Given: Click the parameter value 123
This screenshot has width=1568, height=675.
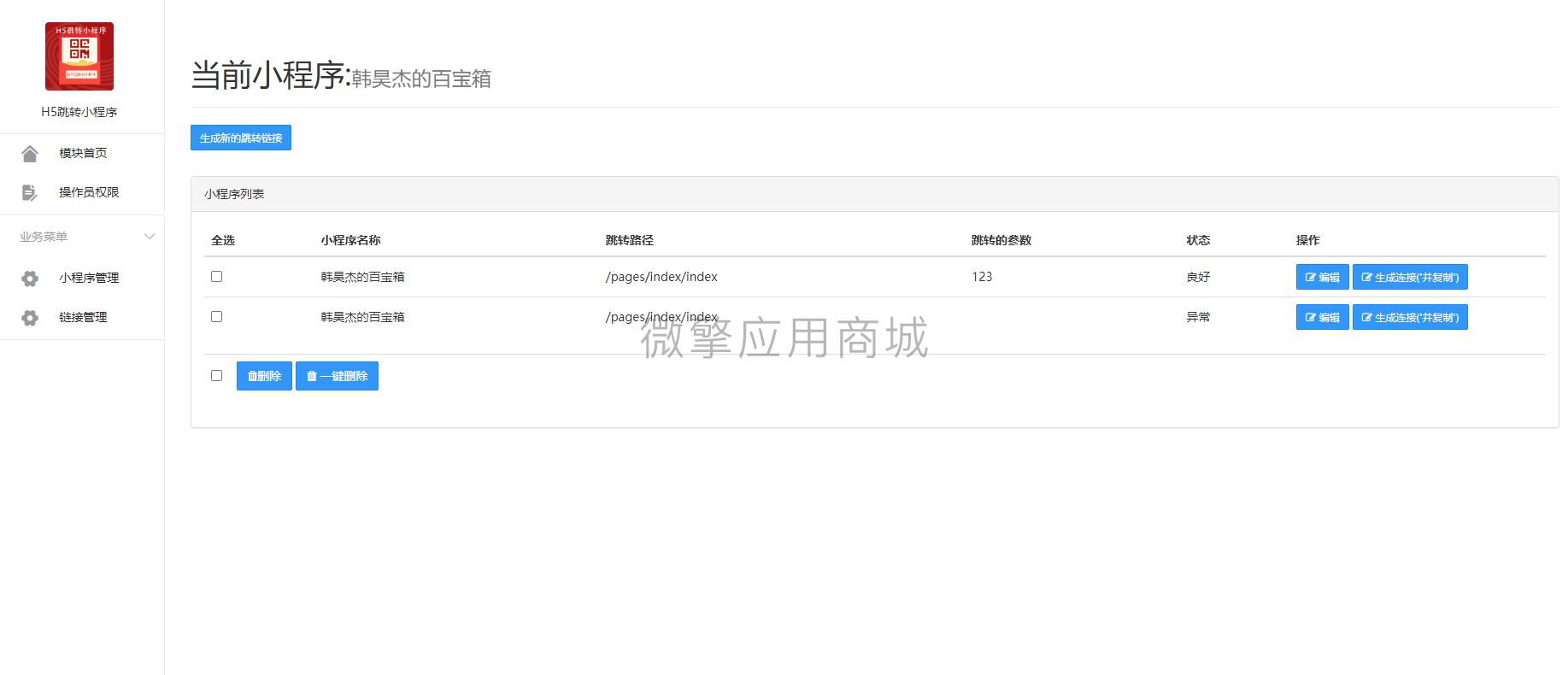Looking at the screenshot, I should (x=982, y=277).
